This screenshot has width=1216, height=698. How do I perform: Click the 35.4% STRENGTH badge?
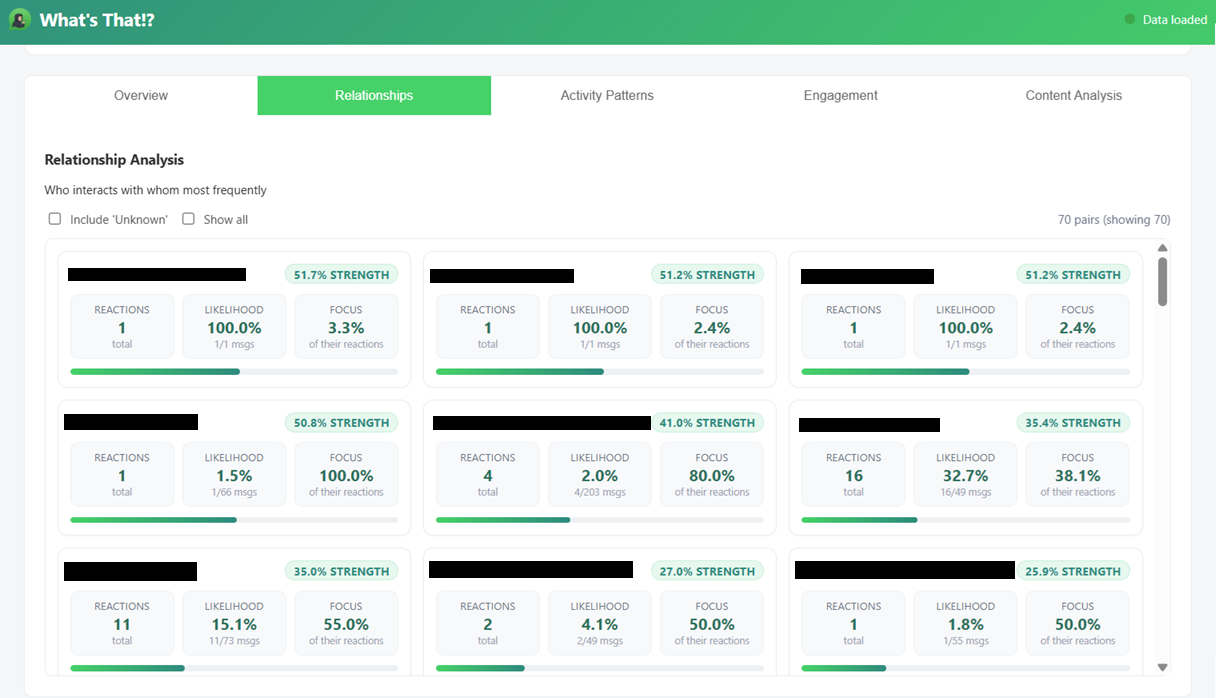pos(1073,423)
